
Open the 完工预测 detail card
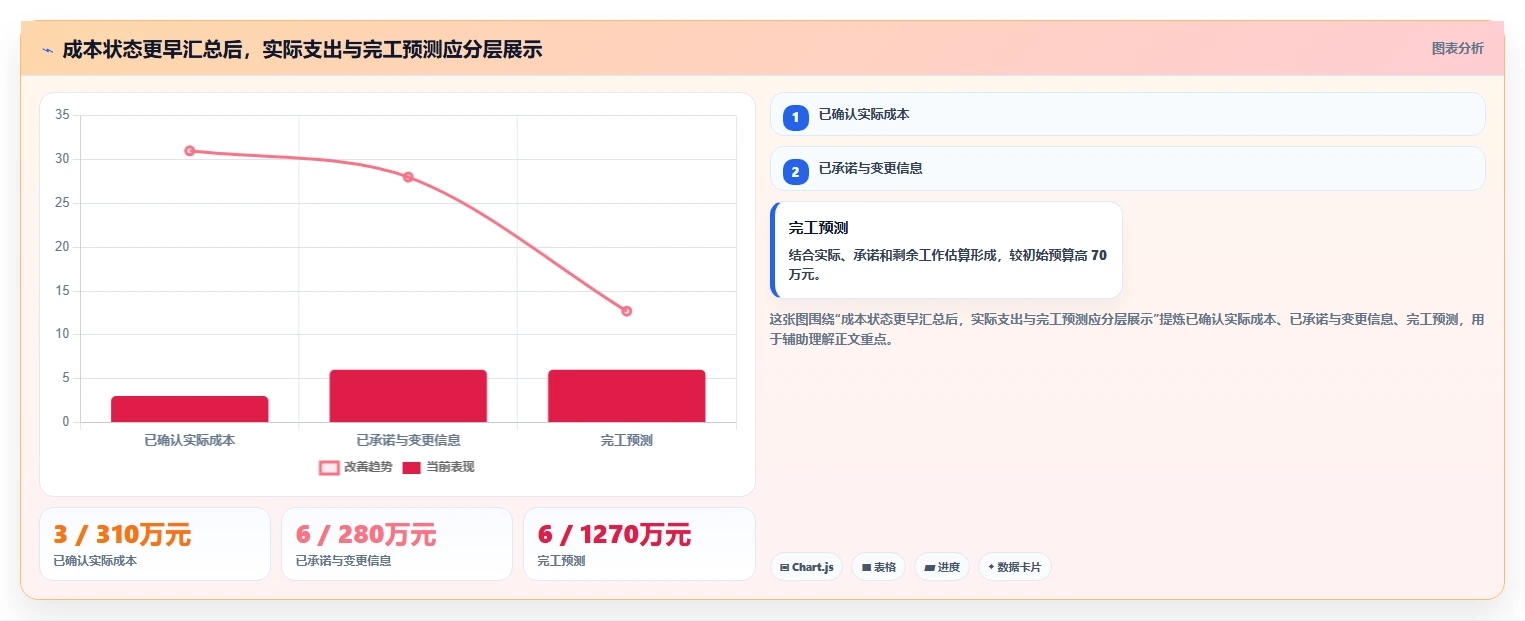click(x=946, y=250)
